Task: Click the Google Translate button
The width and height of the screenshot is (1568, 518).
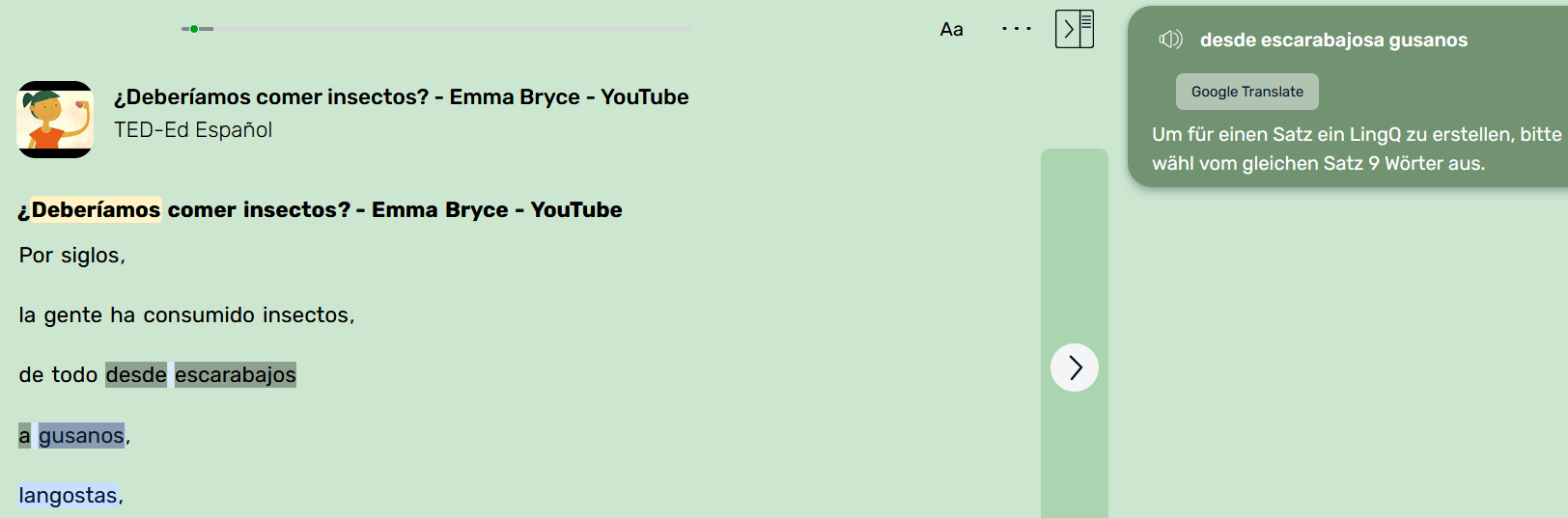Action: (x=1246, y=92)
